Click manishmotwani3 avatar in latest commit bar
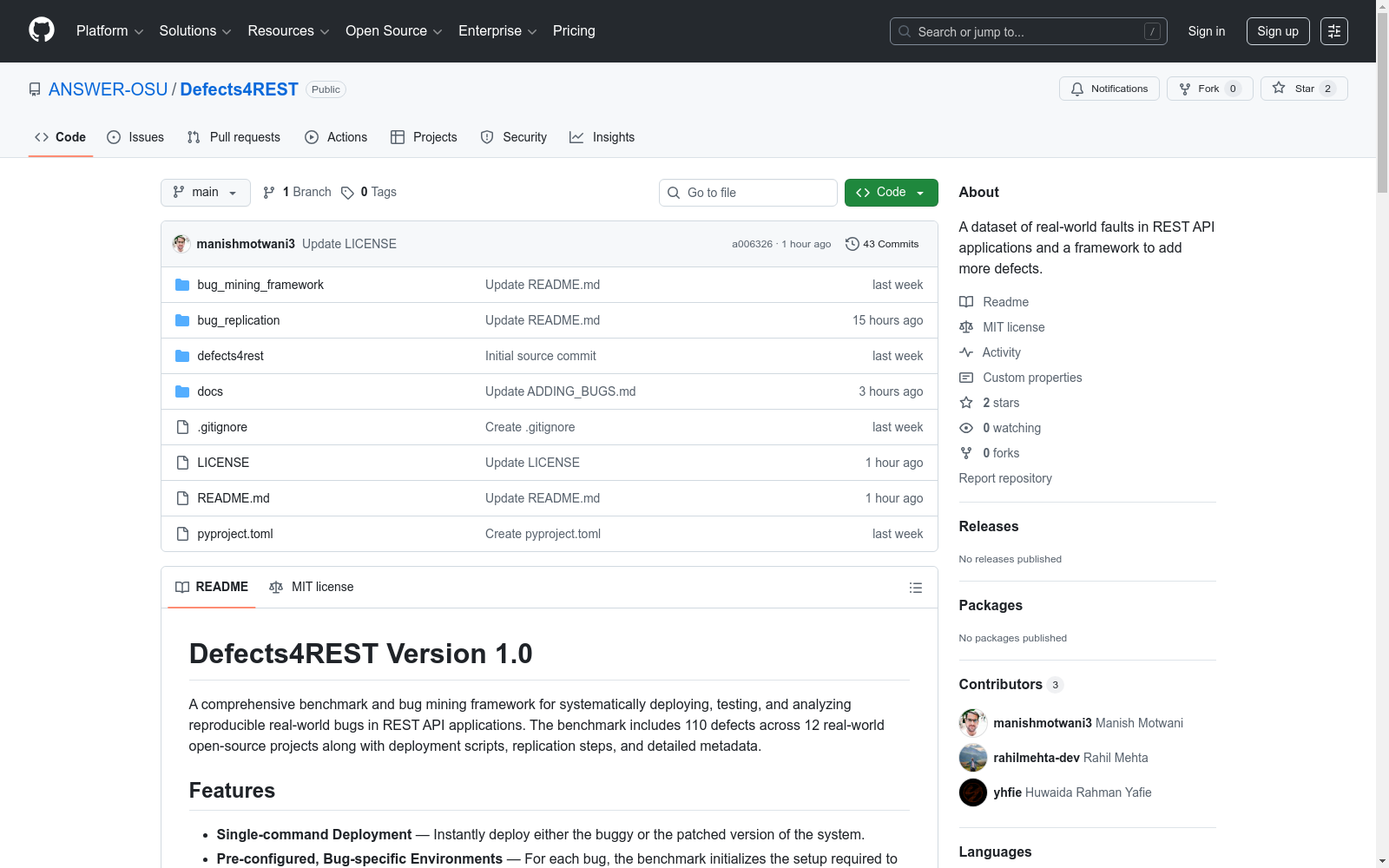 [181, 244]
